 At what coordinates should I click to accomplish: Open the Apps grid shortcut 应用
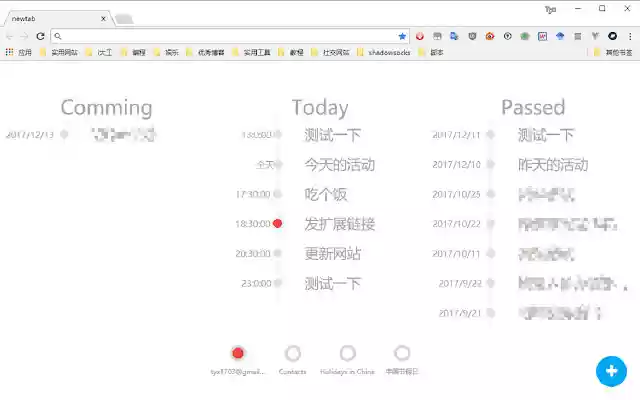18,52
